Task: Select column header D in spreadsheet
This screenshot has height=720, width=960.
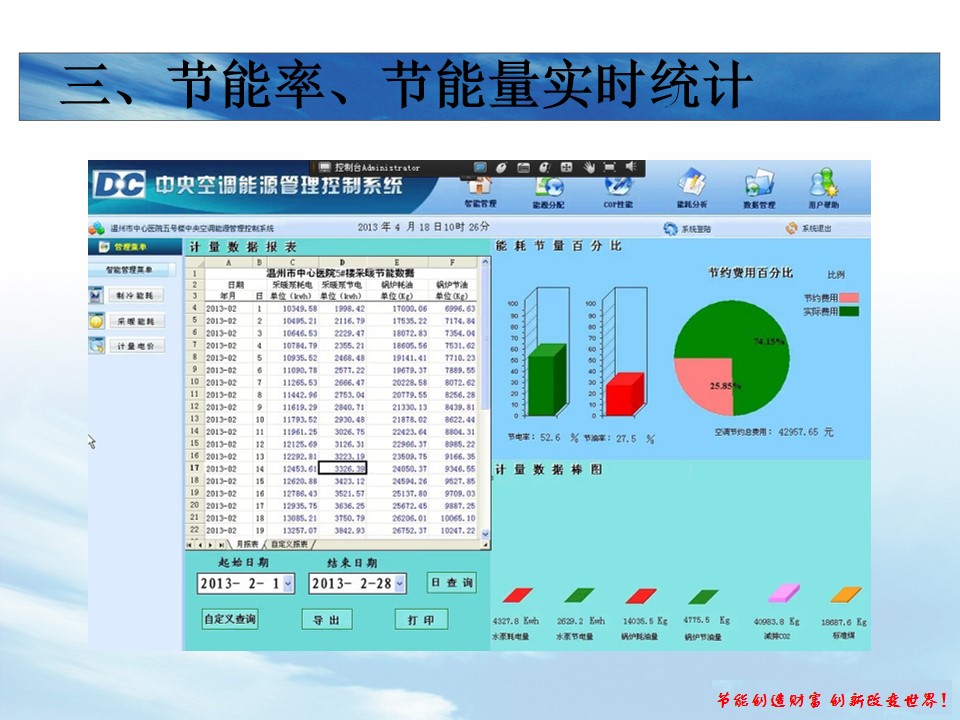Action: click(342, 263)
